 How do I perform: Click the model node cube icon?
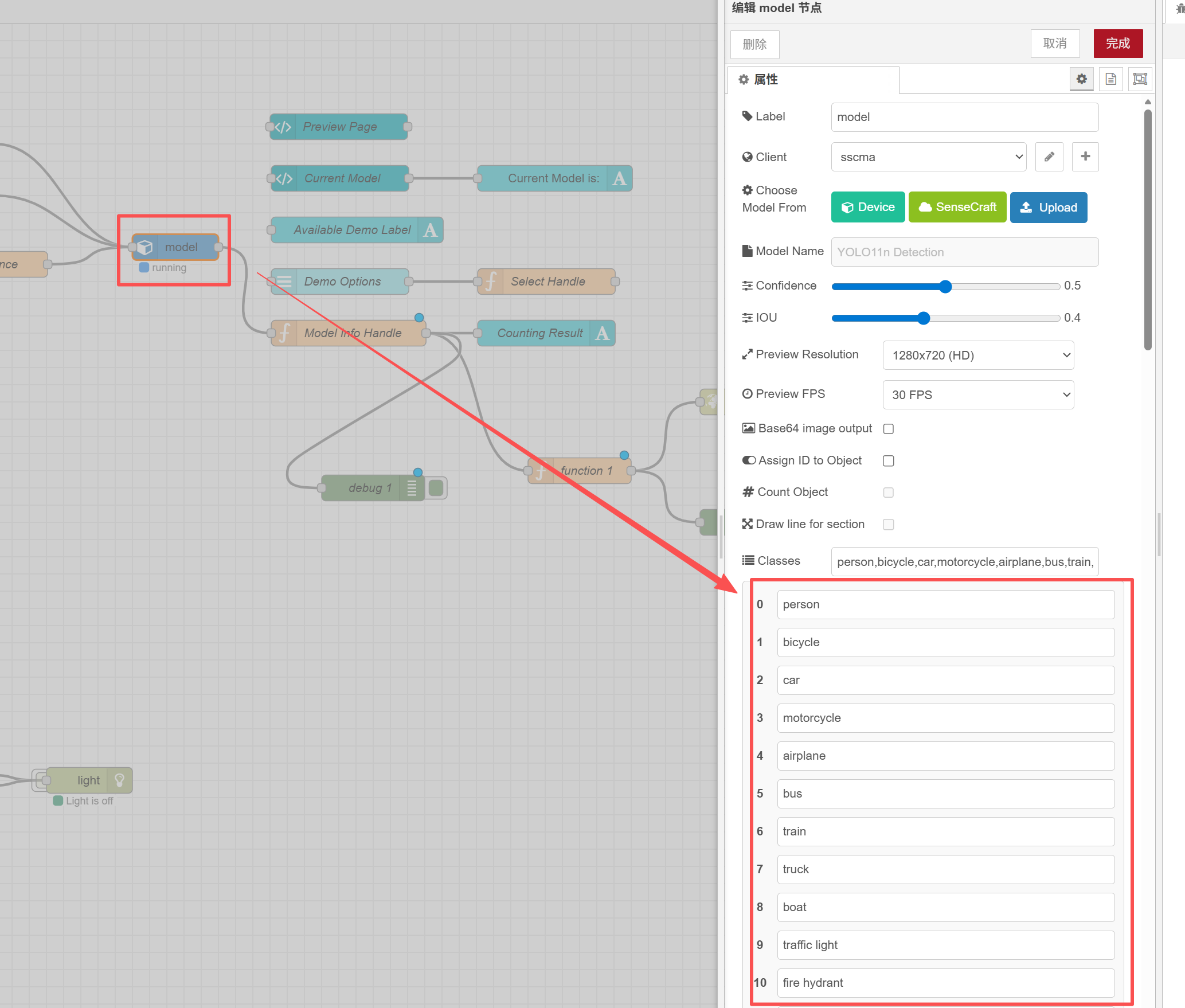click(145, 247)
